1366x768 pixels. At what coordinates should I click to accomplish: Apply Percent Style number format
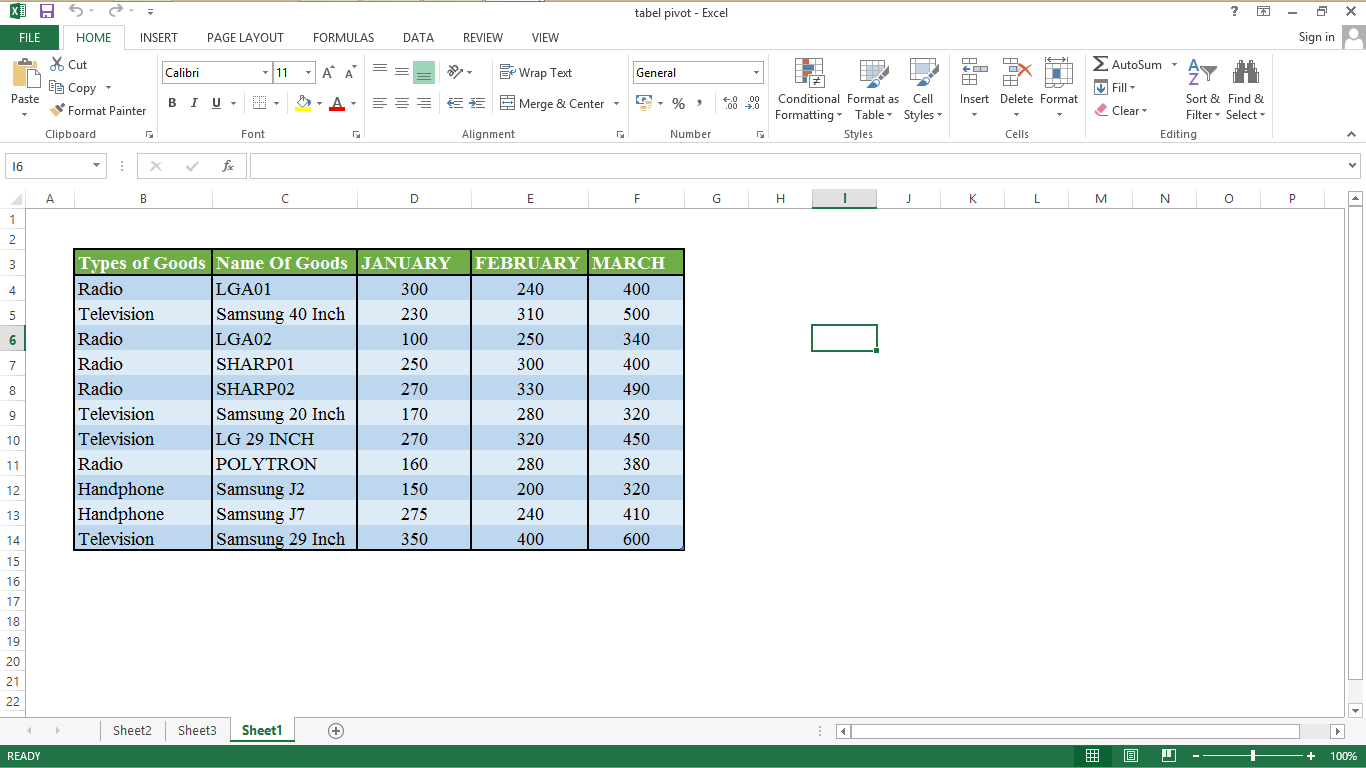click(x=678, y=103)
